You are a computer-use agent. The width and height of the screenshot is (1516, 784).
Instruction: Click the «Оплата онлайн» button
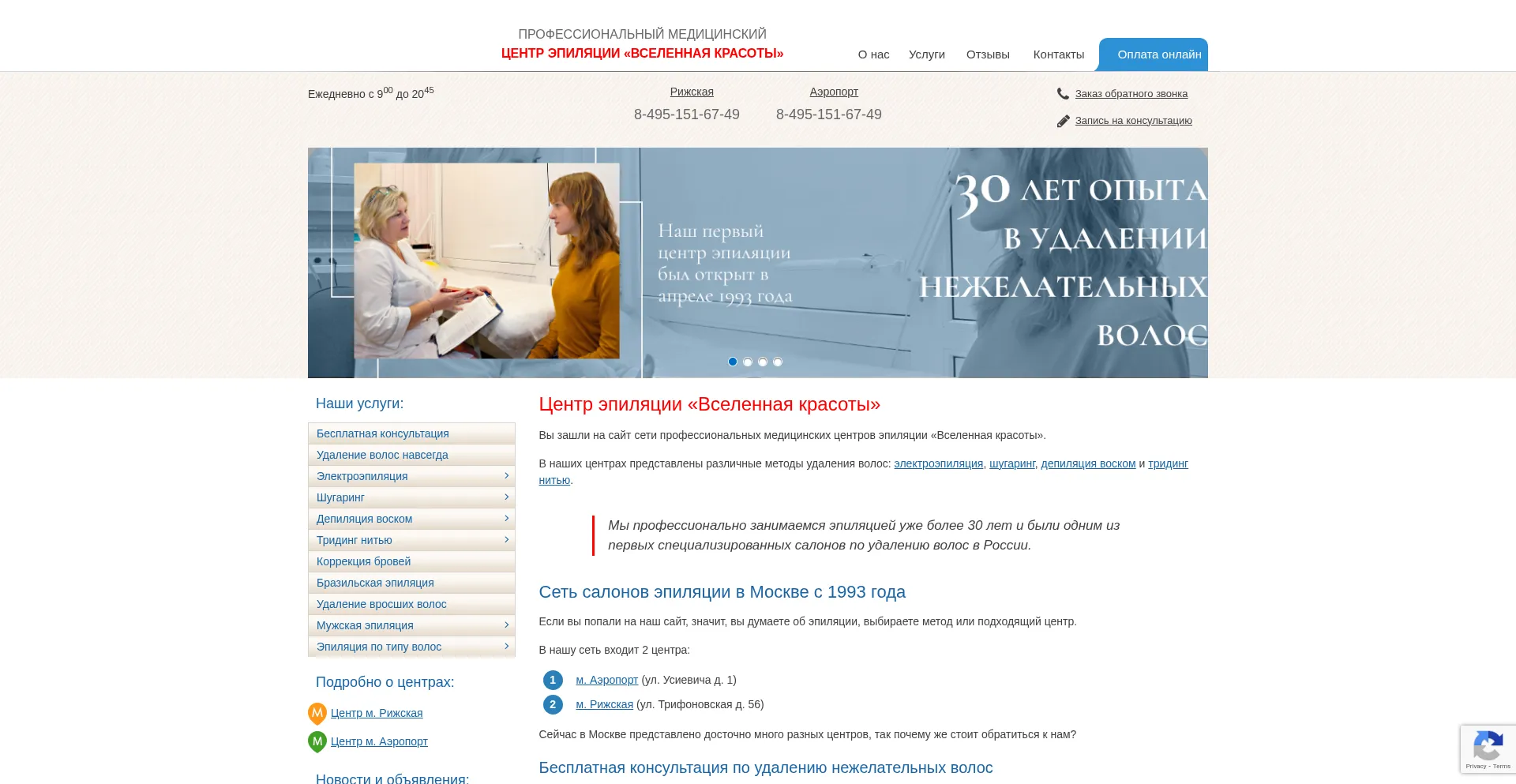pos(1153,54)
